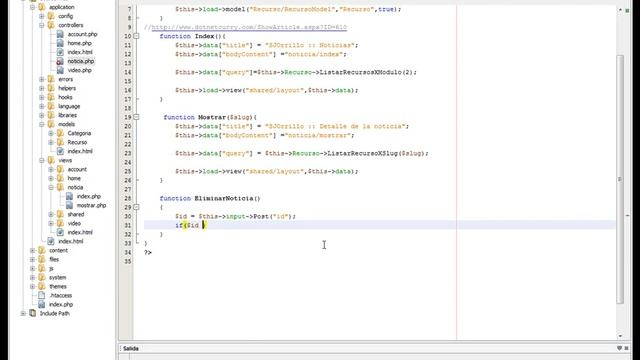Screen dimensions: 640x360
Task: Click the shared folder icon
Action: pos(60,214)
